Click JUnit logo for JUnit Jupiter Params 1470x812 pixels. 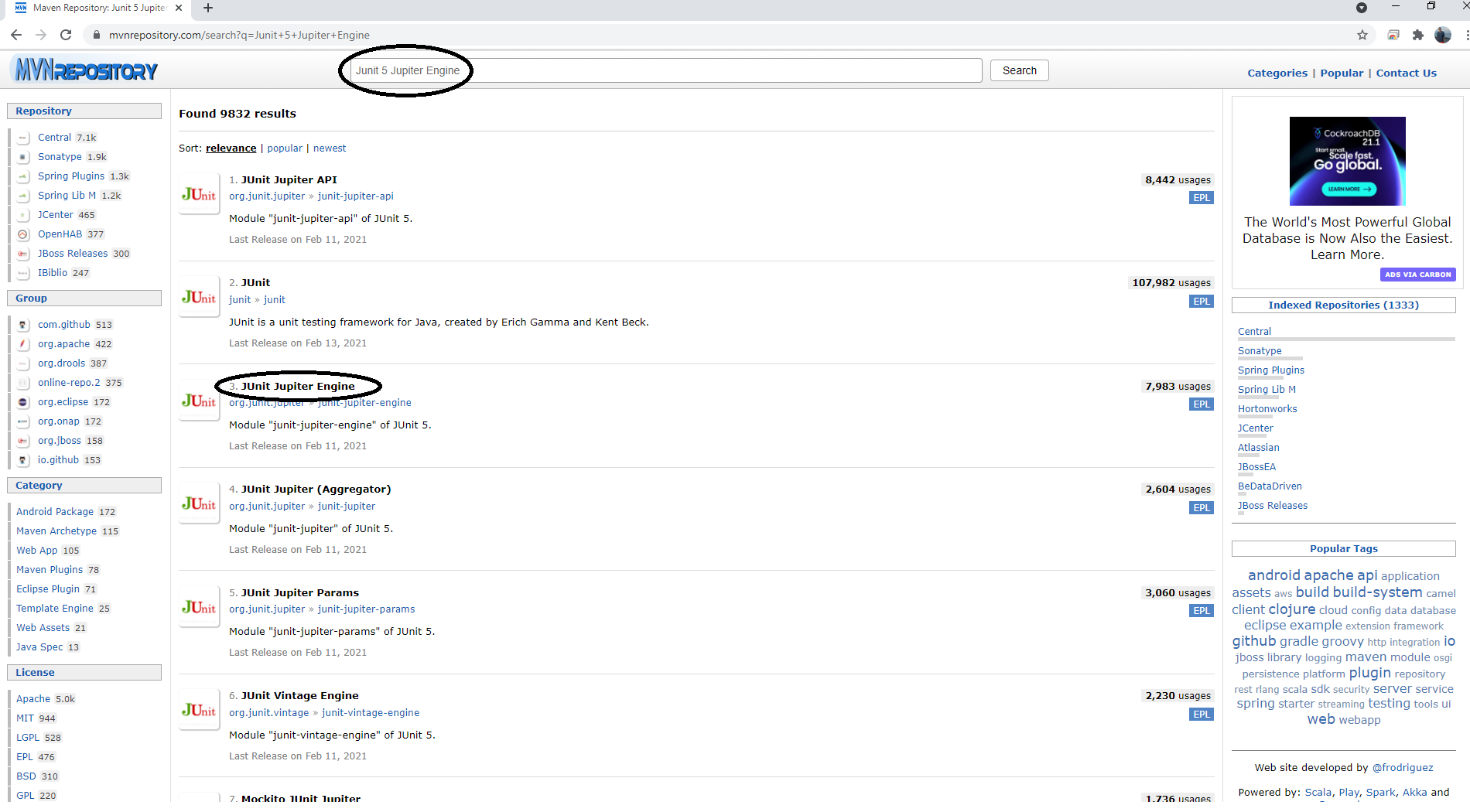pyautogui.click(x=199, y=607)
